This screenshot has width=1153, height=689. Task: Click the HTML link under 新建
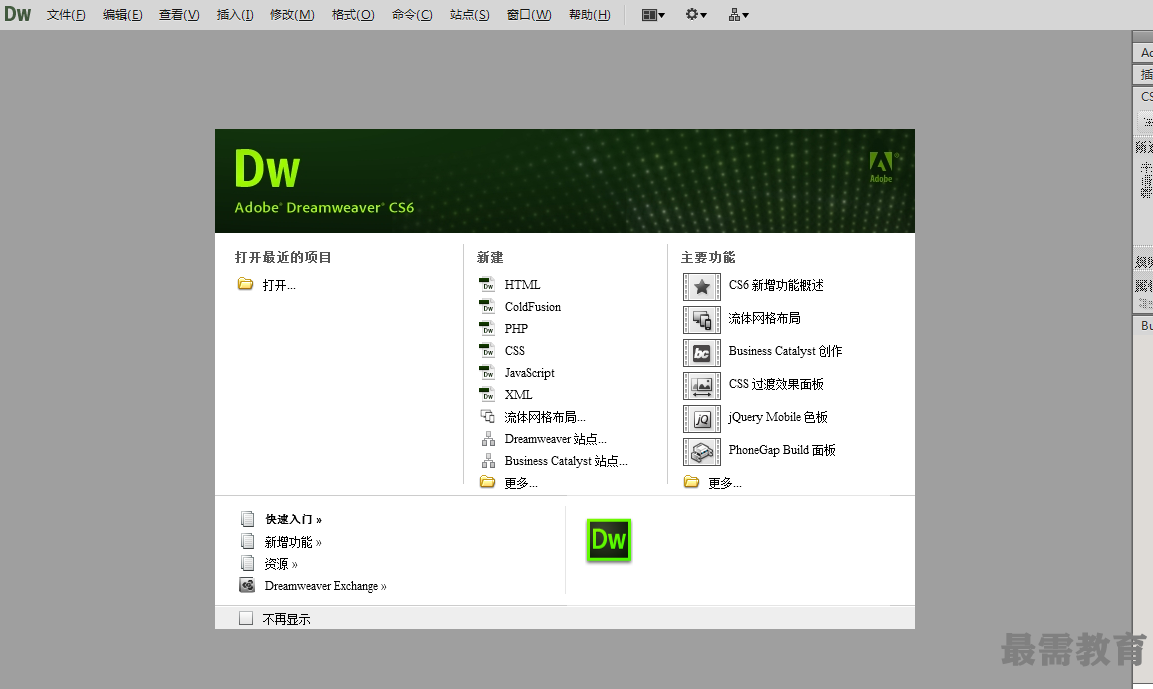tap(522, 285)
